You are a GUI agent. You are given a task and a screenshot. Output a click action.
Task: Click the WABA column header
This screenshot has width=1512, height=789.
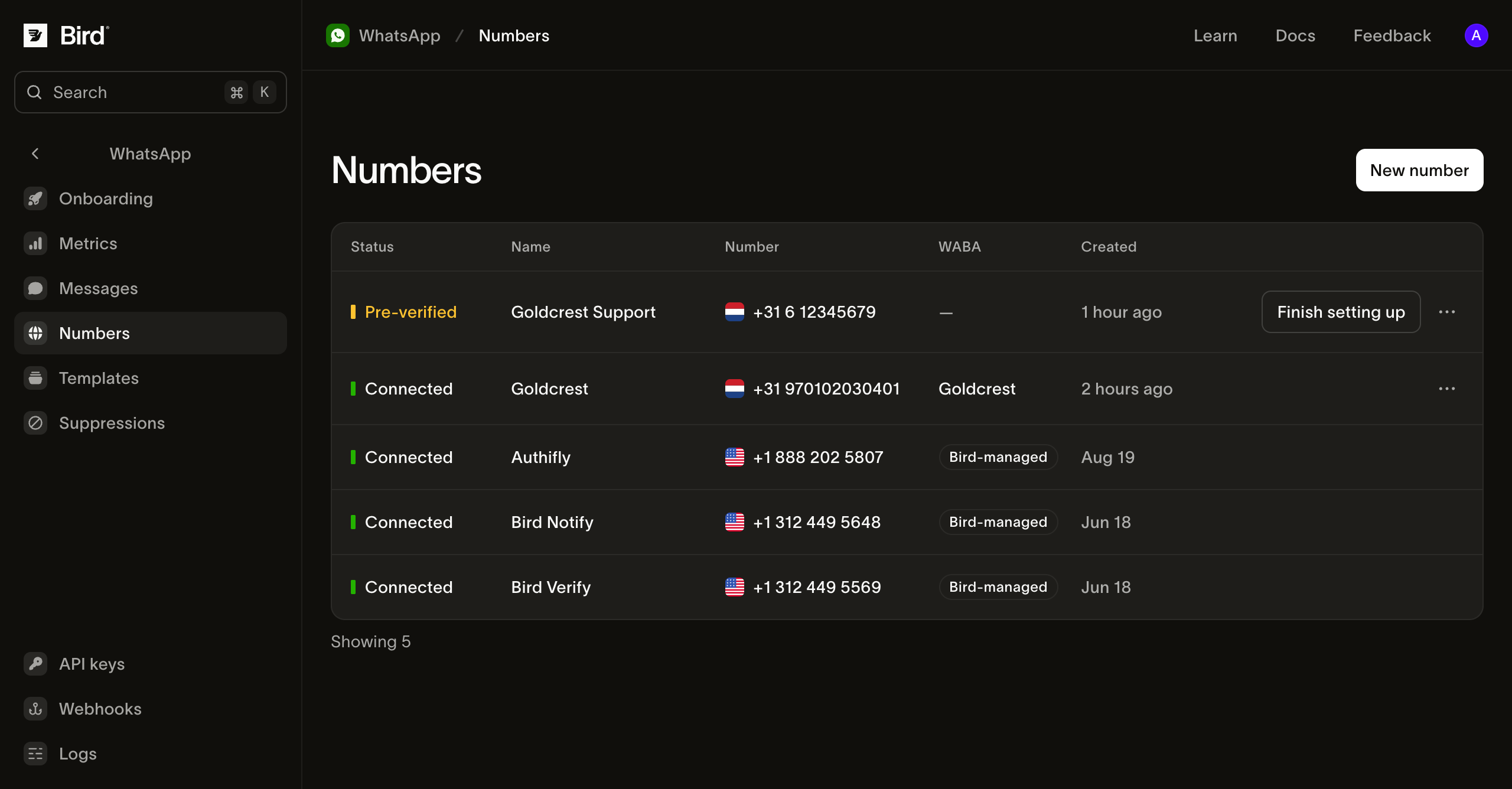(960, 247)
